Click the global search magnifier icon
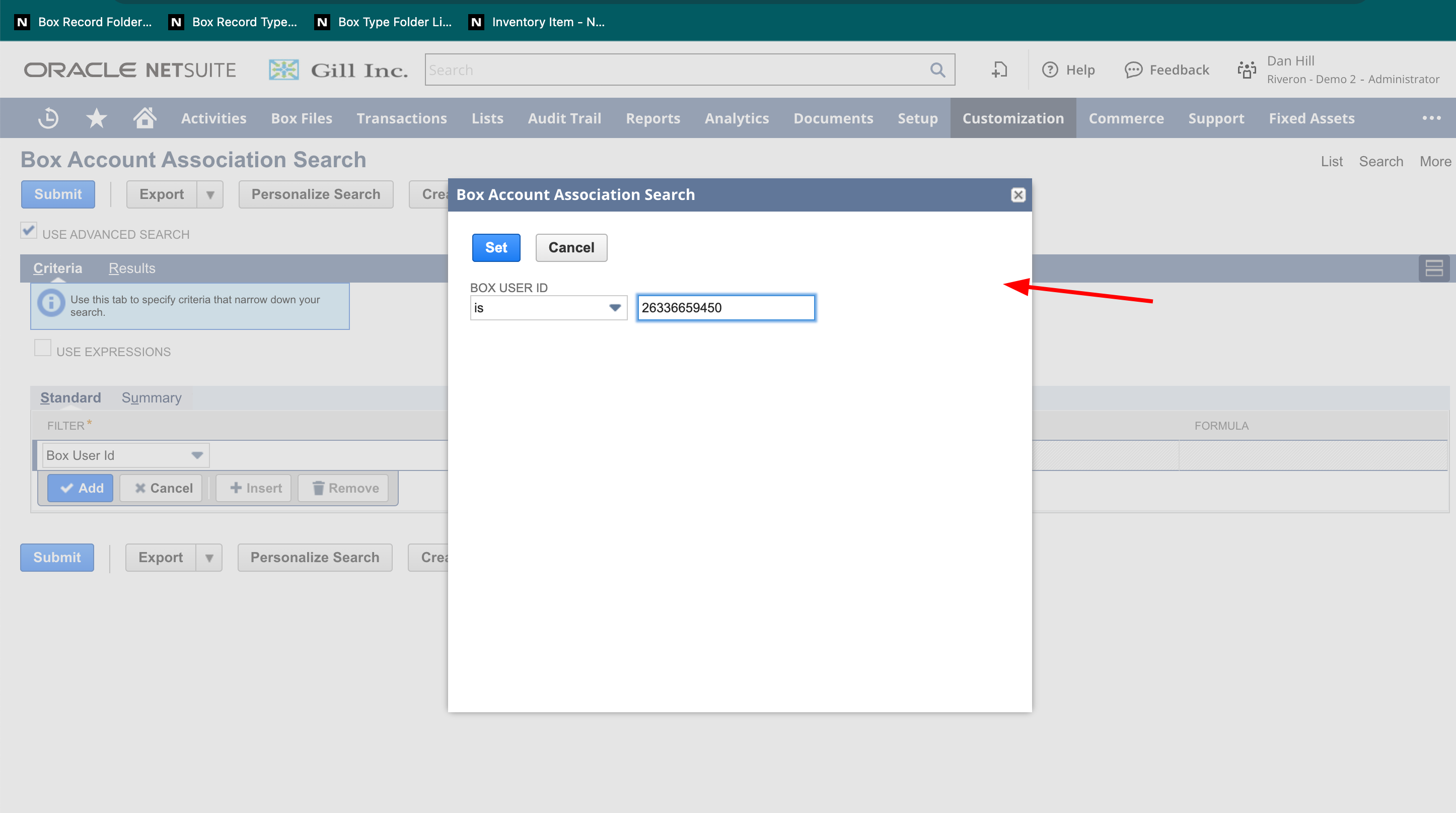Viewport: 1456px width, 813px height. pyautogui.click(x=937, y=70)
